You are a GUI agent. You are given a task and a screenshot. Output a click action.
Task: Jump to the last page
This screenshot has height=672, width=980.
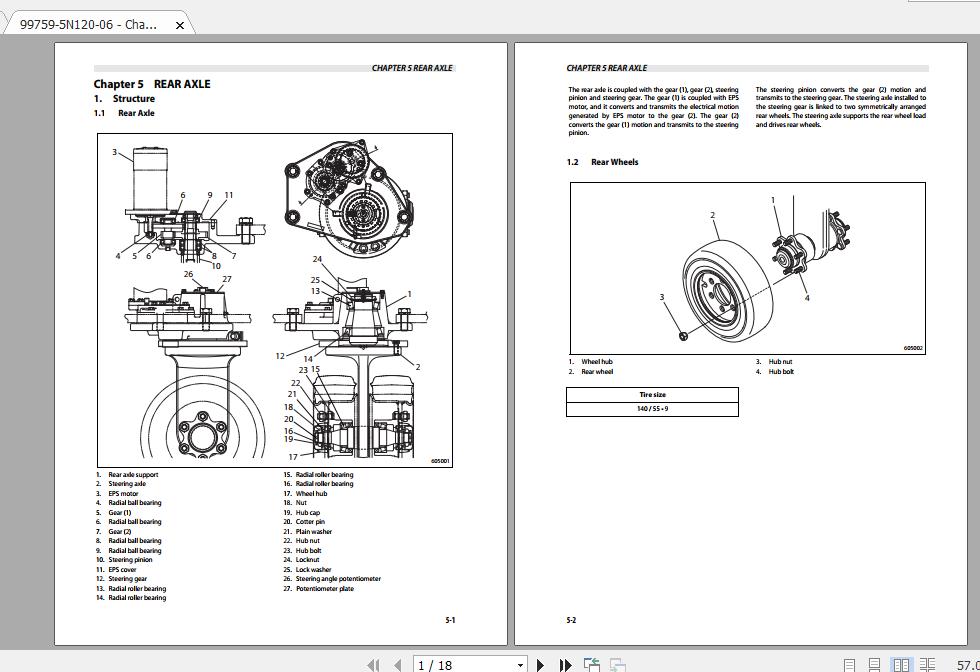tap(564, 663)
